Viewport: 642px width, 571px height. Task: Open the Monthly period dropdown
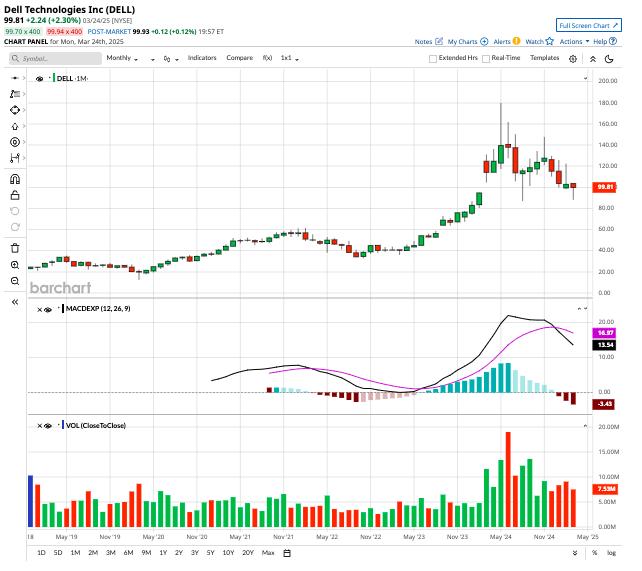tap(122, 58)
